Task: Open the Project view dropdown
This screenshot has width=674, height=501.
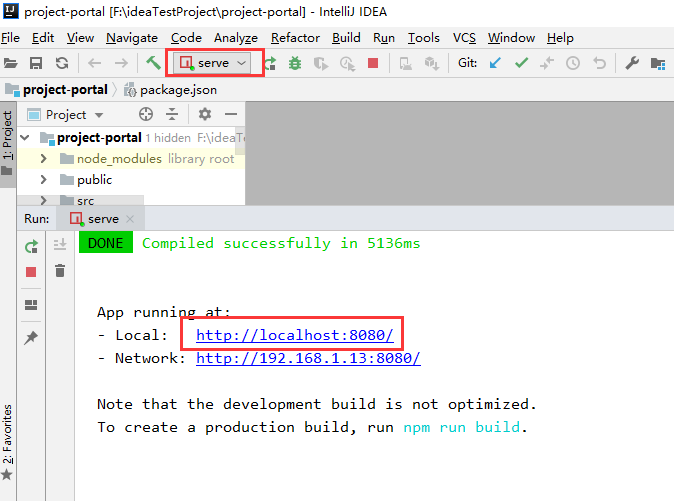Action: click(66, 115)
